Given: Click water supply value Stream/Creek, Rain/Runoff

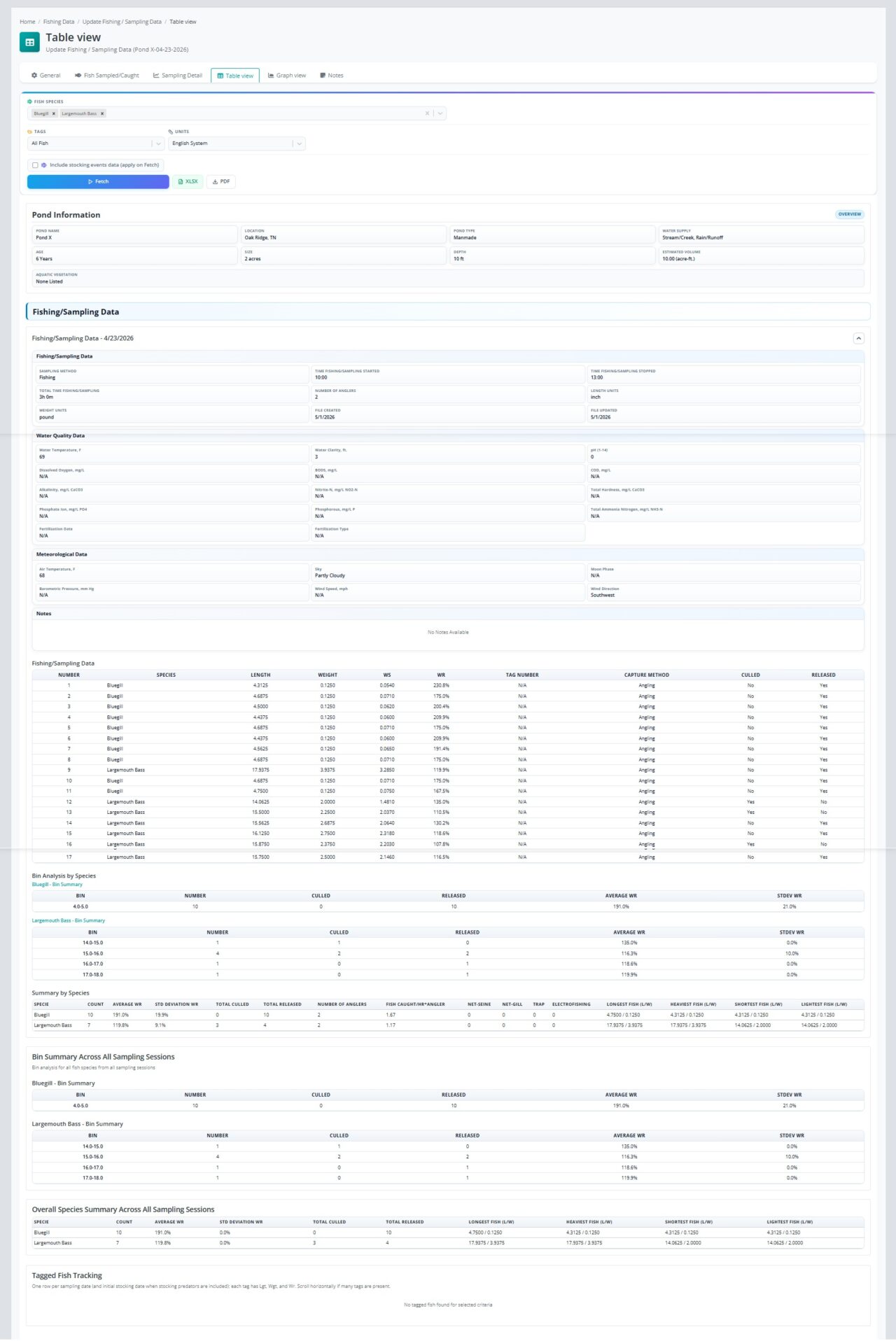Looking at the screenshot, I should (692, 238).
